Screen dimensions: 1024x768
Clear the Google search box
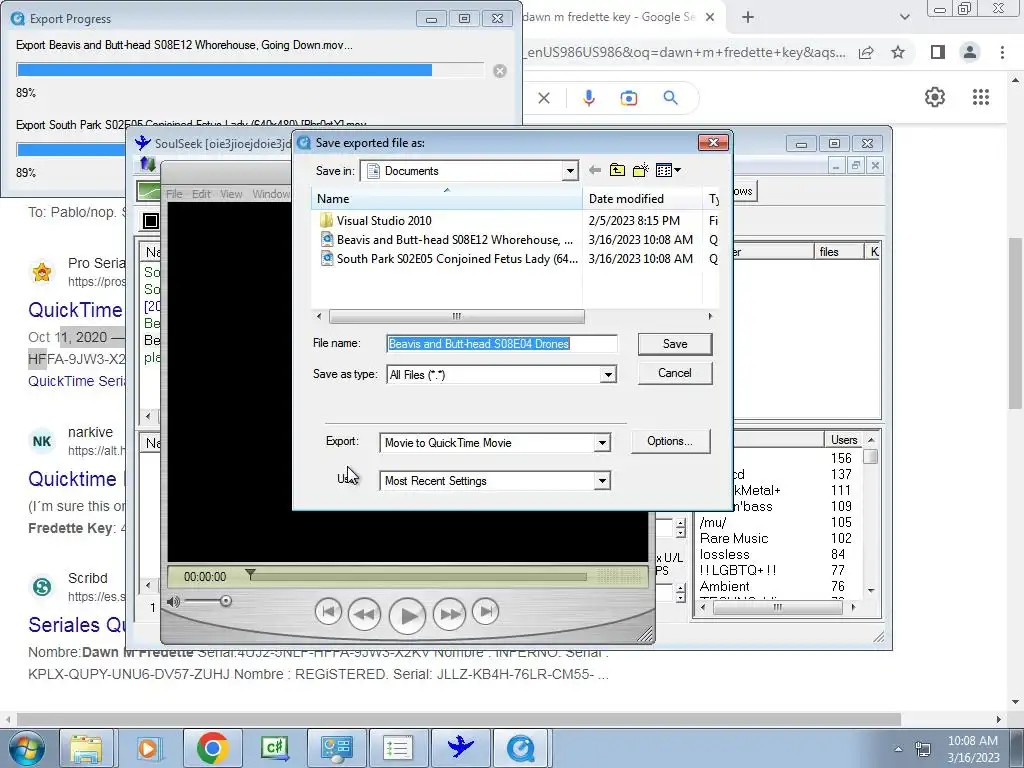[543, 99]
